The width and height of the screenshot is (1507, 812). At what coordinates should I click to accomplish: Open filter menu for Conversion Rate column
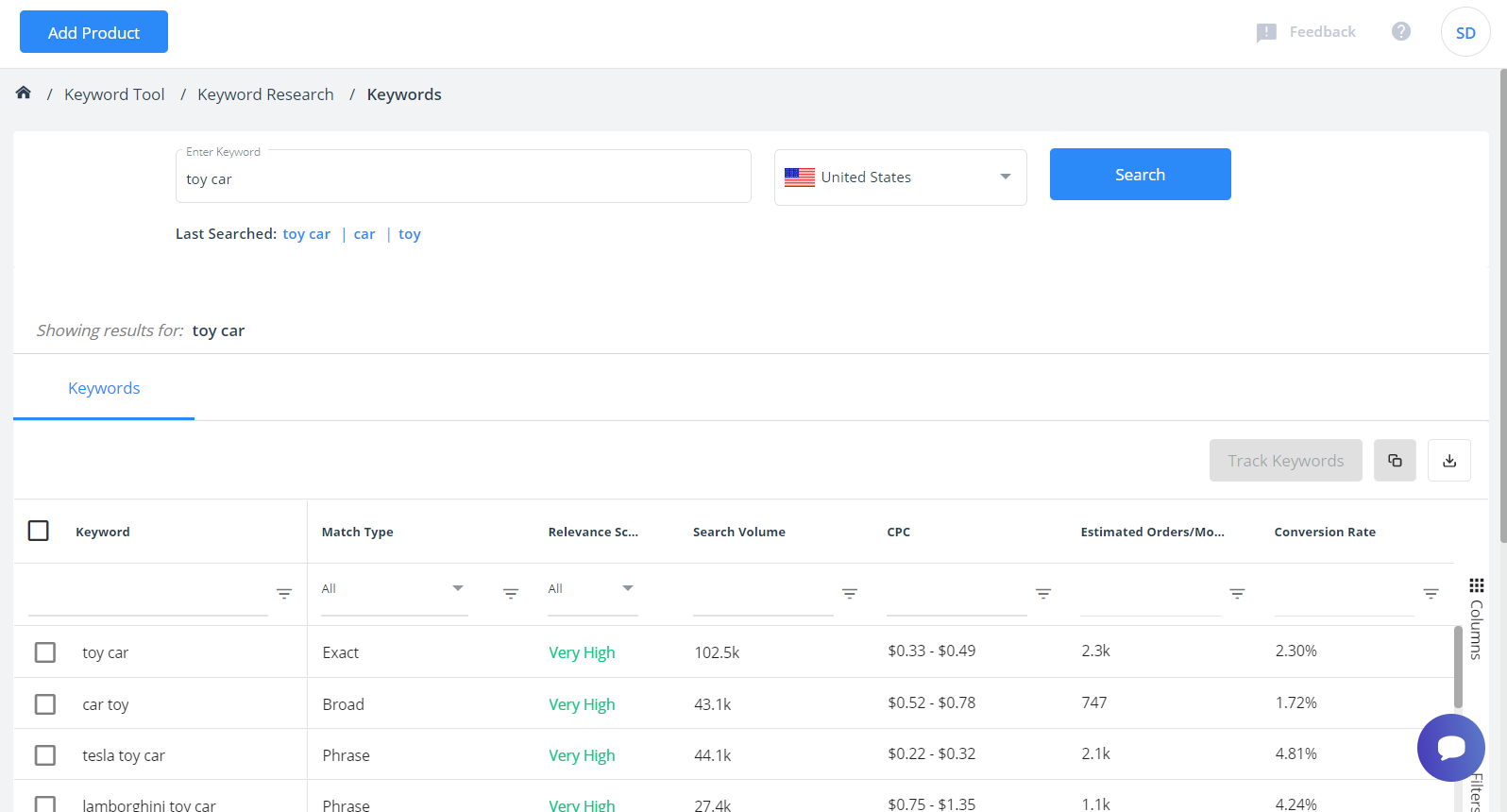click(1431, 594)
